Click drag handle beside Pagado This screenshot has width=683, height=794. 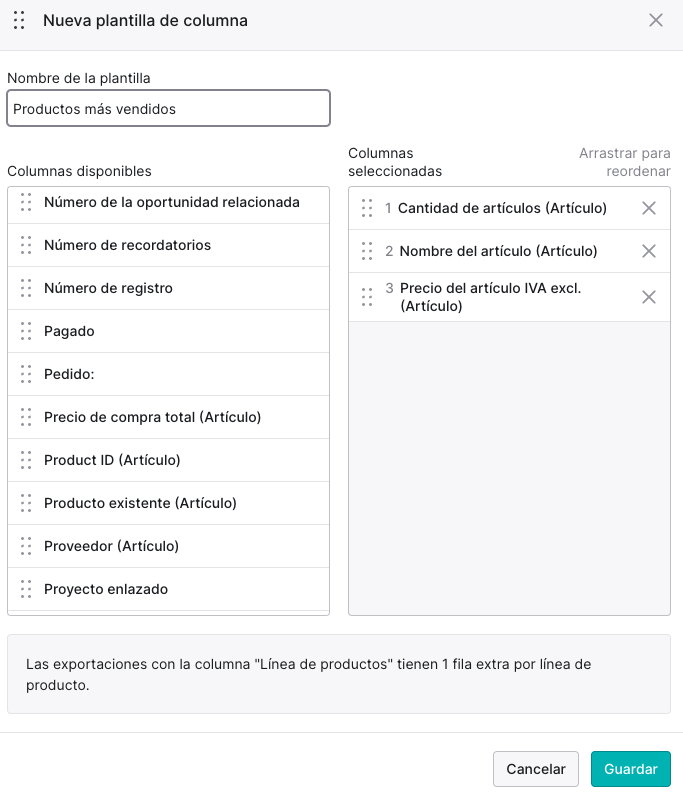[x=26, y=331]
